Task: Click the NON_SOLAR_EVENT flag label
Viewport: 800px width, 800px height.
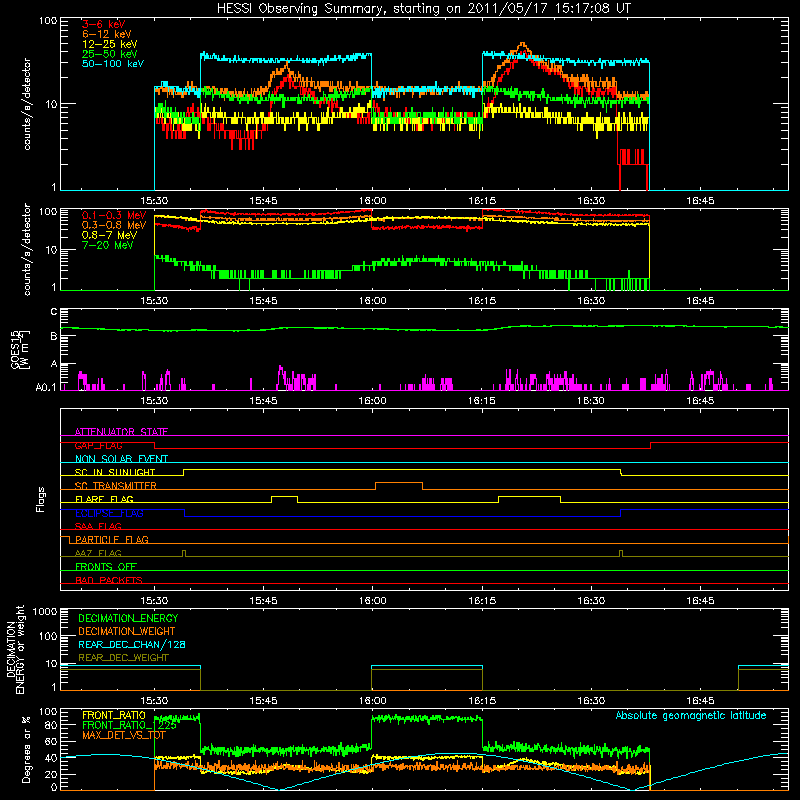Action: click(x=121, y=459)
